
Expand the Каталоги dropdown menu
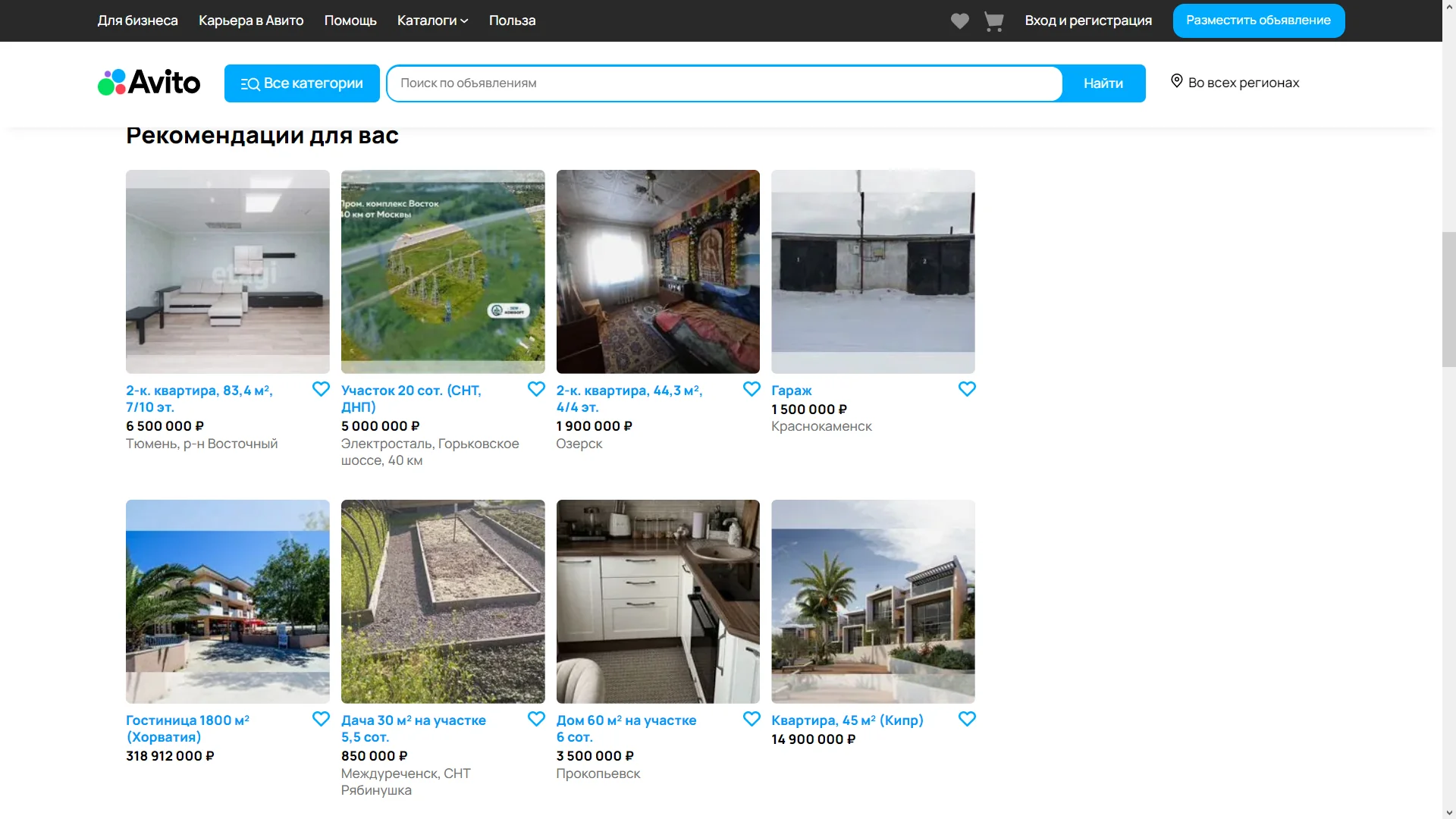click(432, 20)
